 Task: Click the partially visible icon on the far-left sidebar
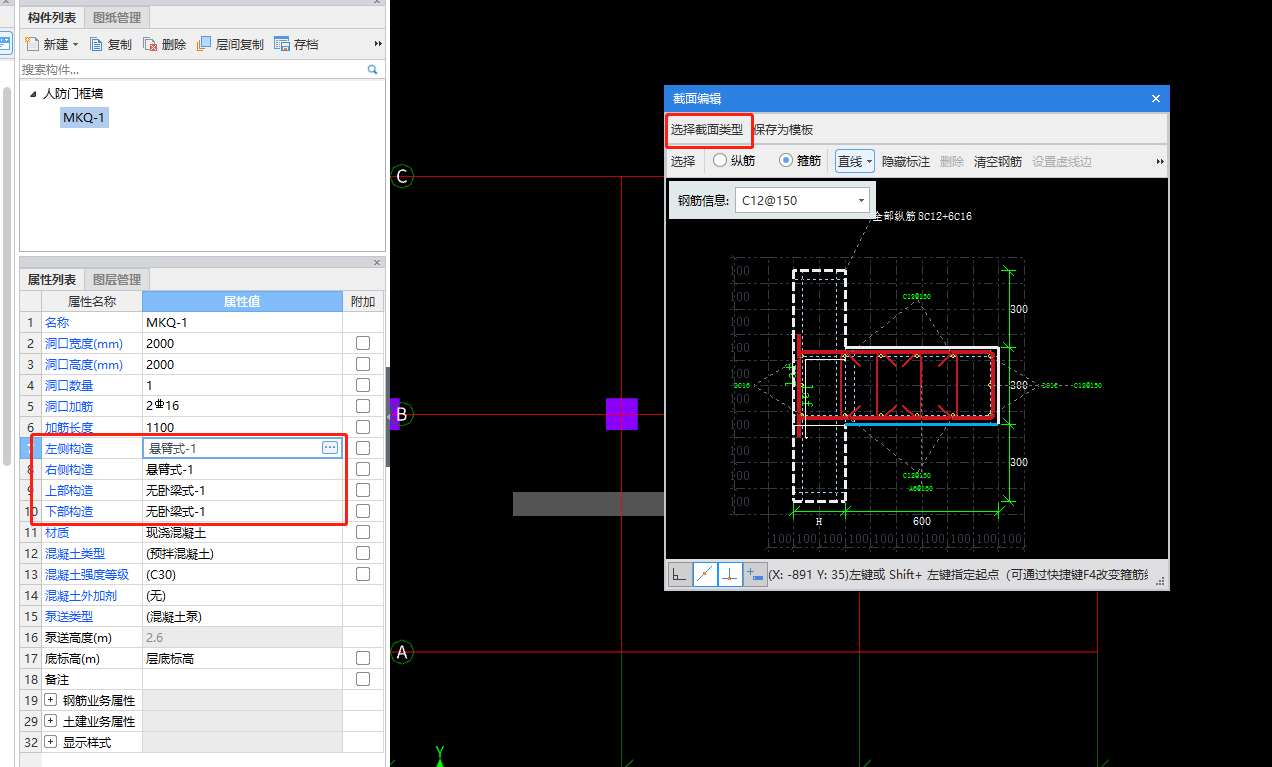(x=5, y=44)
